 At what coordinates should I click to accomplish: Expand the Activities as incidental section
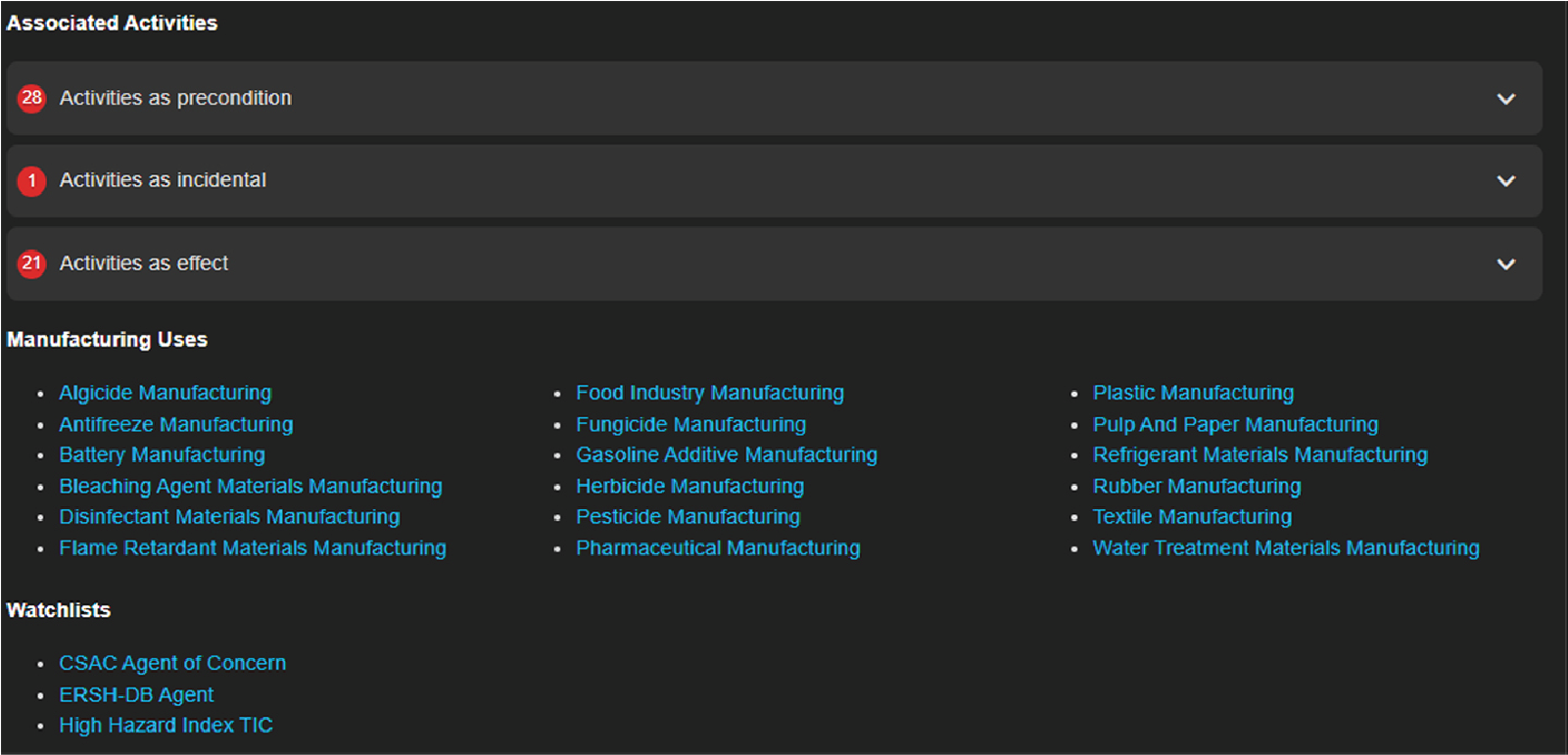pyautogui.click(x=774, y=181)
